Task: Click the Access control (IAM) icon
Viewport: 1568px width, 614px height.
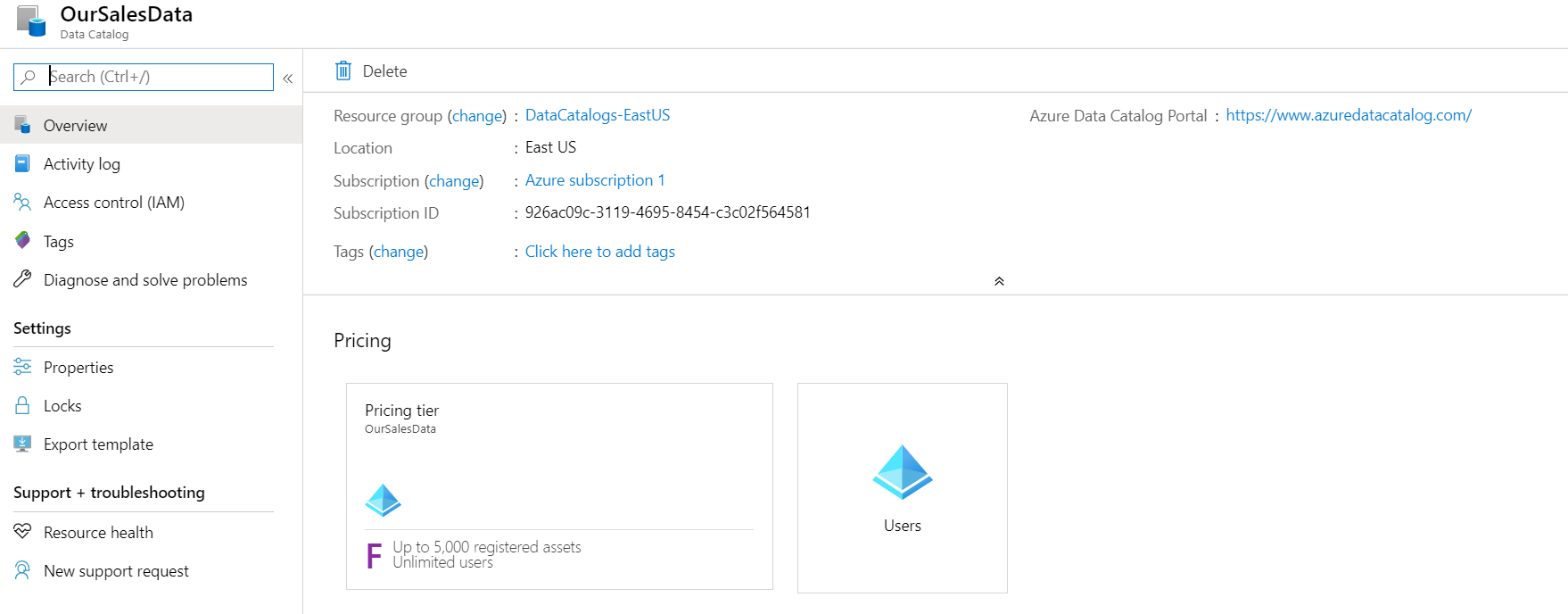Action: click(22, 203)
